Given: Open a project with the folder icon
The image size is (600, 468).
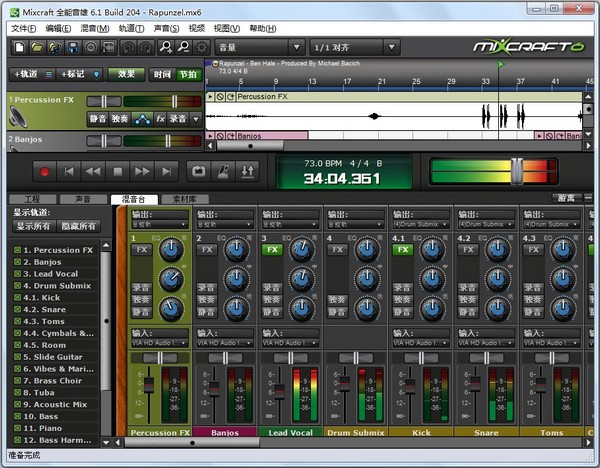Looking at the screenshot, I should click(37, 47).
